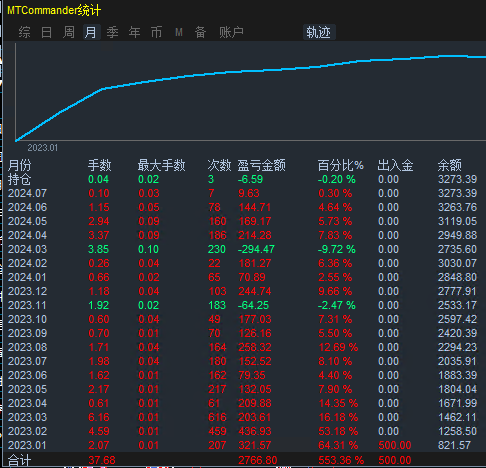
Task: Select the 2024.05 month row
Action: (x=243, y=221)
